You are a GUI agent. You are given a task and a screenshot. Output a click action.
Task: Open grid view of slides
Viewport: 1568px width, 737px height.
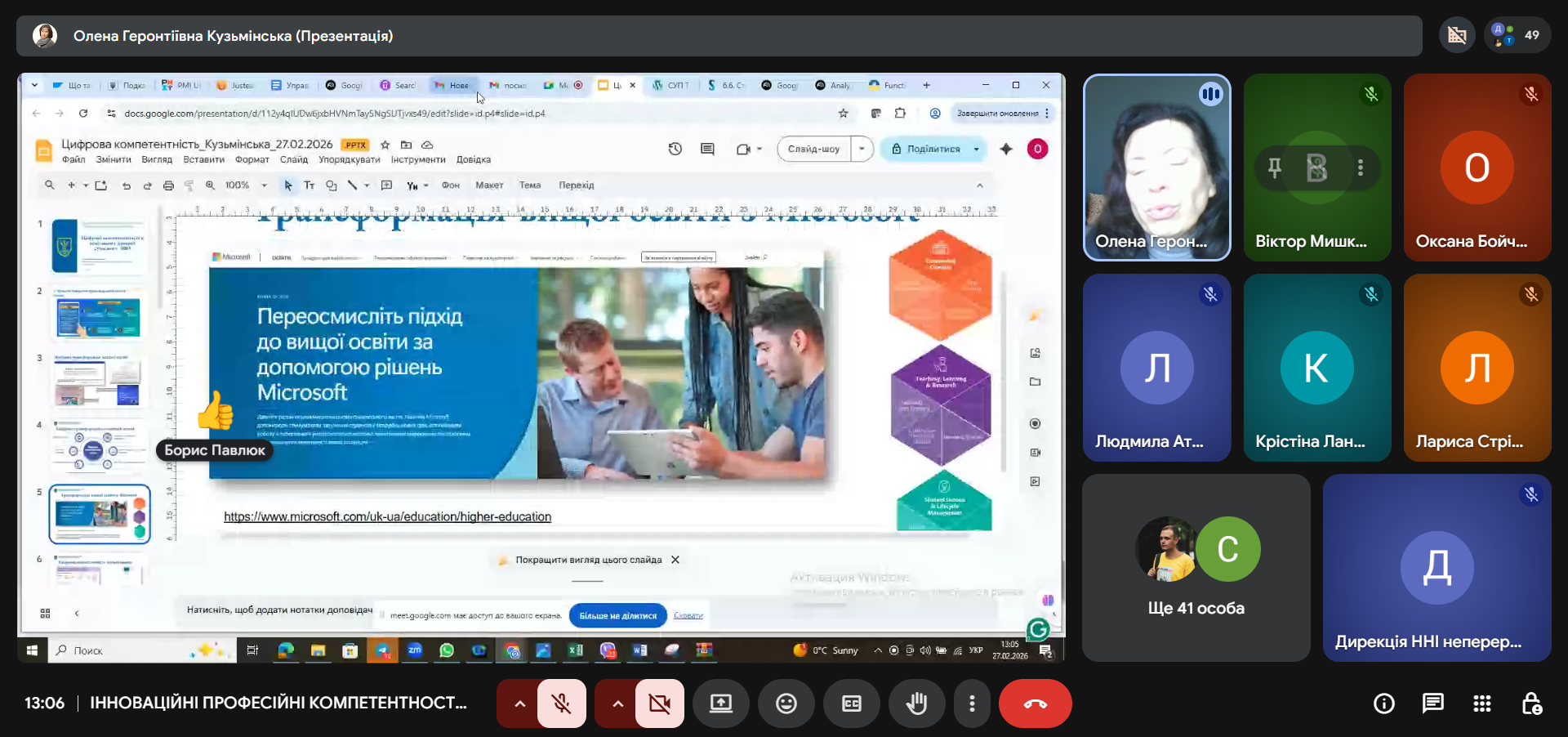coord(46,613)
